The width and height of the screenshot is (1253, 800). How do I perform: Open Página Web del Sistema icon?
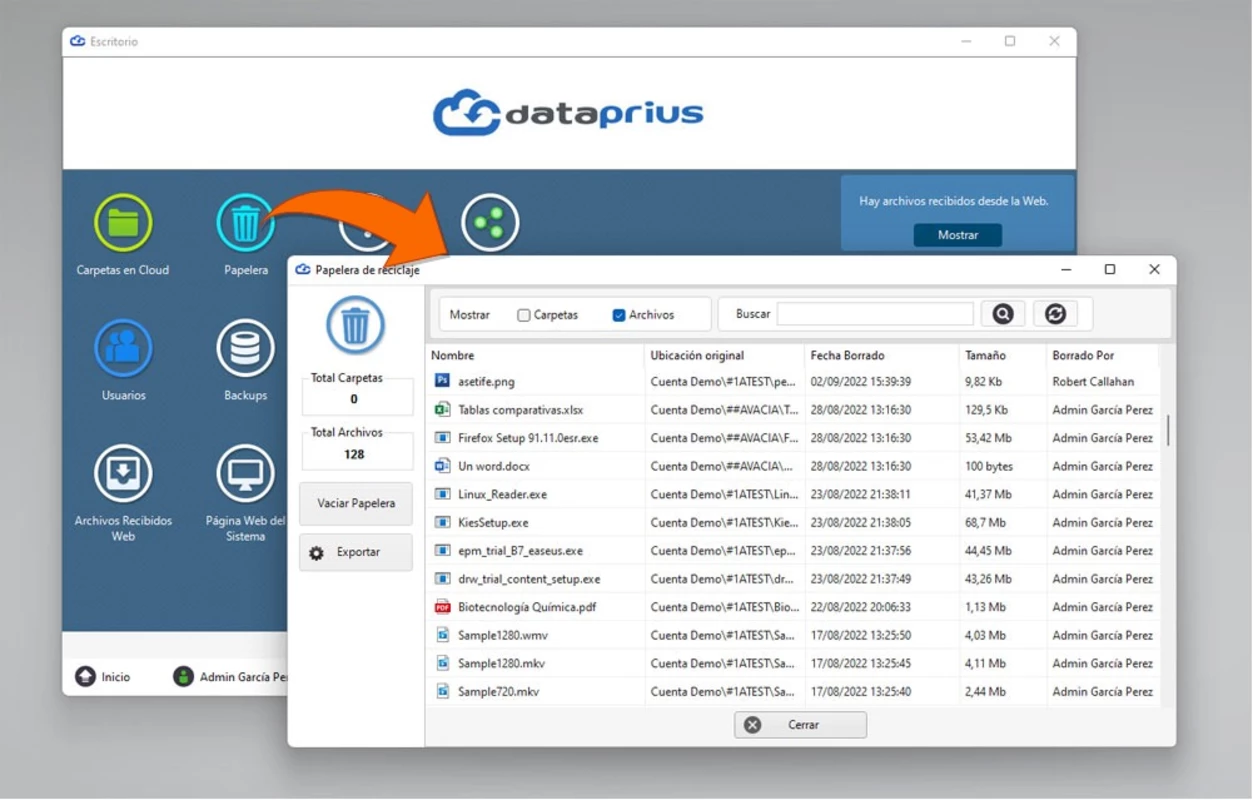245,473
